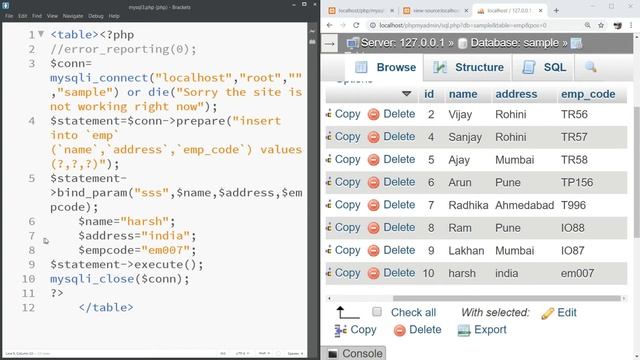The image size is (640, 360).
Task: Open the Edit menu in Brackets
Action: 22,16
